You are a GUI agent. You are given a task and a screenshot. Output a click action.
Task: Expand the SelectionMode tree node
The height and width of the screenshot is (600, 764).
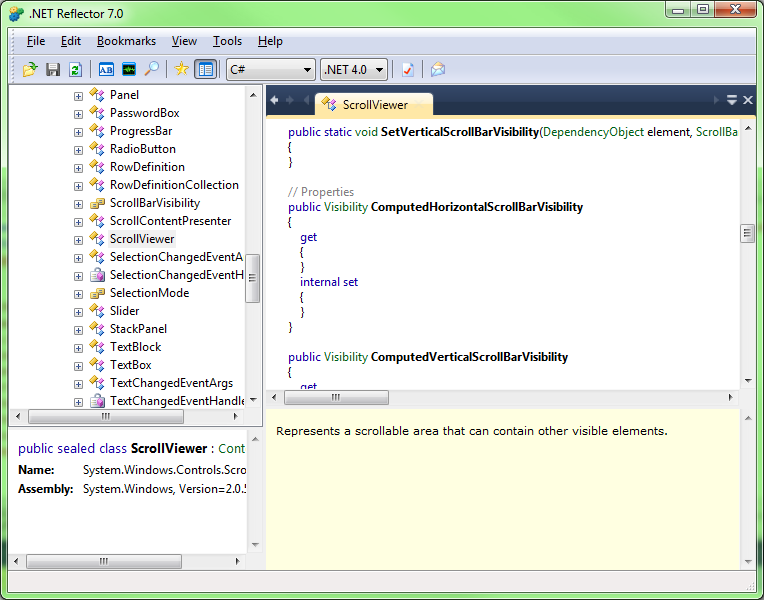click(78, 294)
